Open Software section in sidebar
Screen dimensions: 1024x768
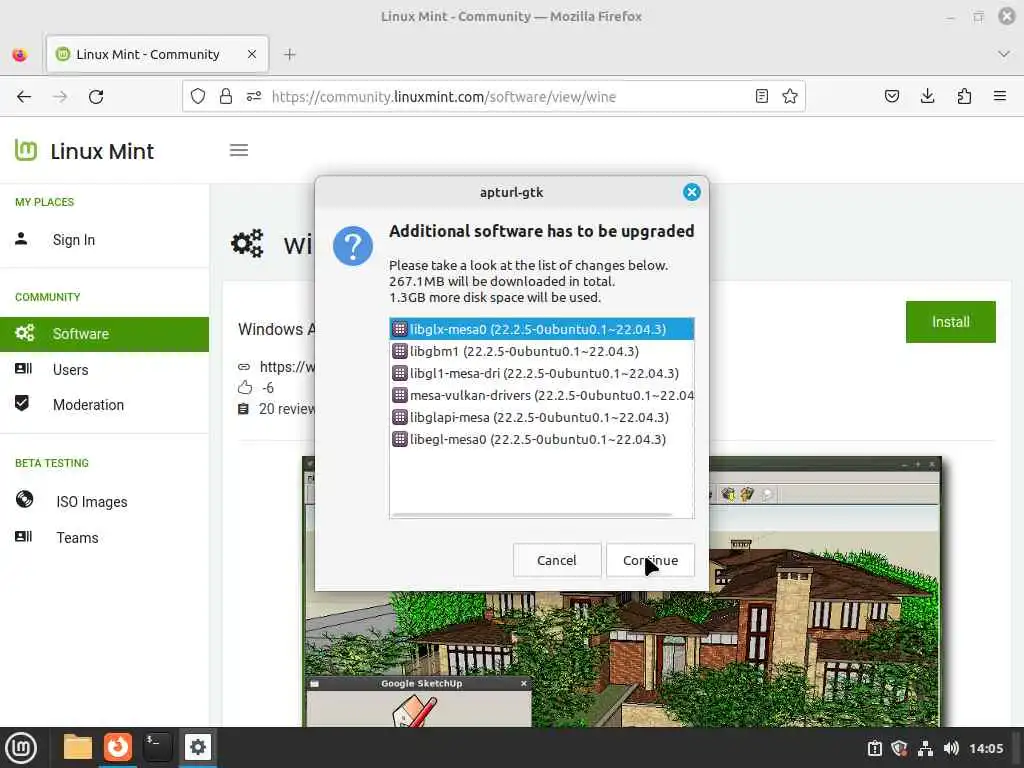coord(104,334)
